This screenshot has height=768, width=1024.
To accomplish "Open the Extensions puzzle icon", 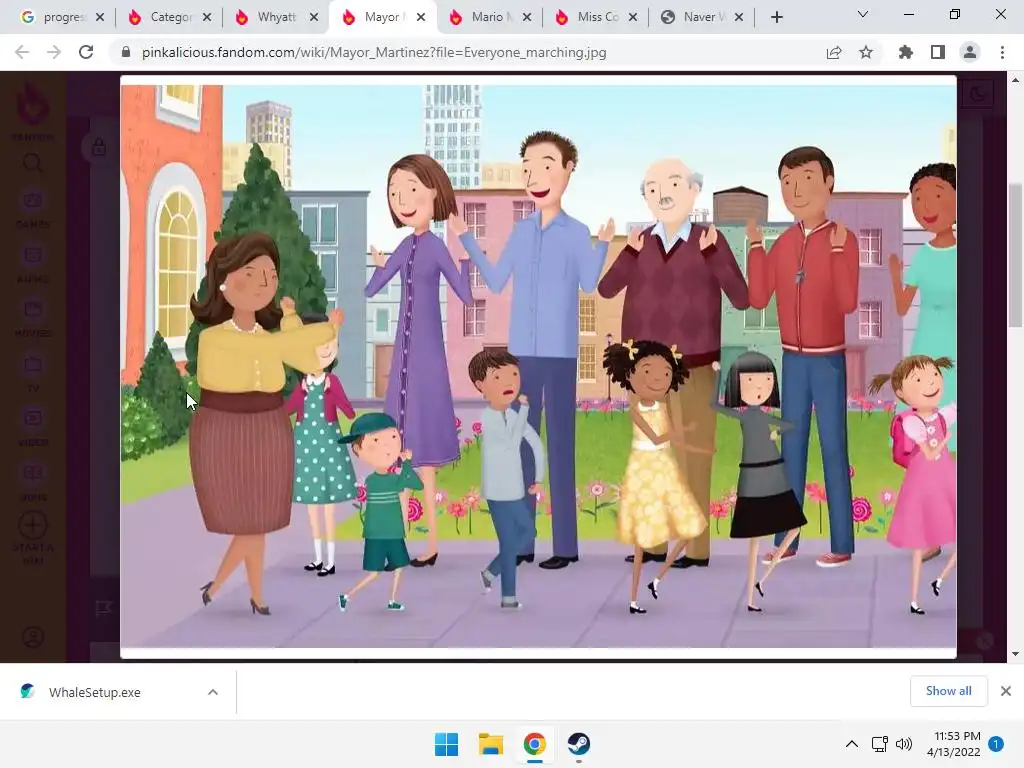I will tap(906, 52).
